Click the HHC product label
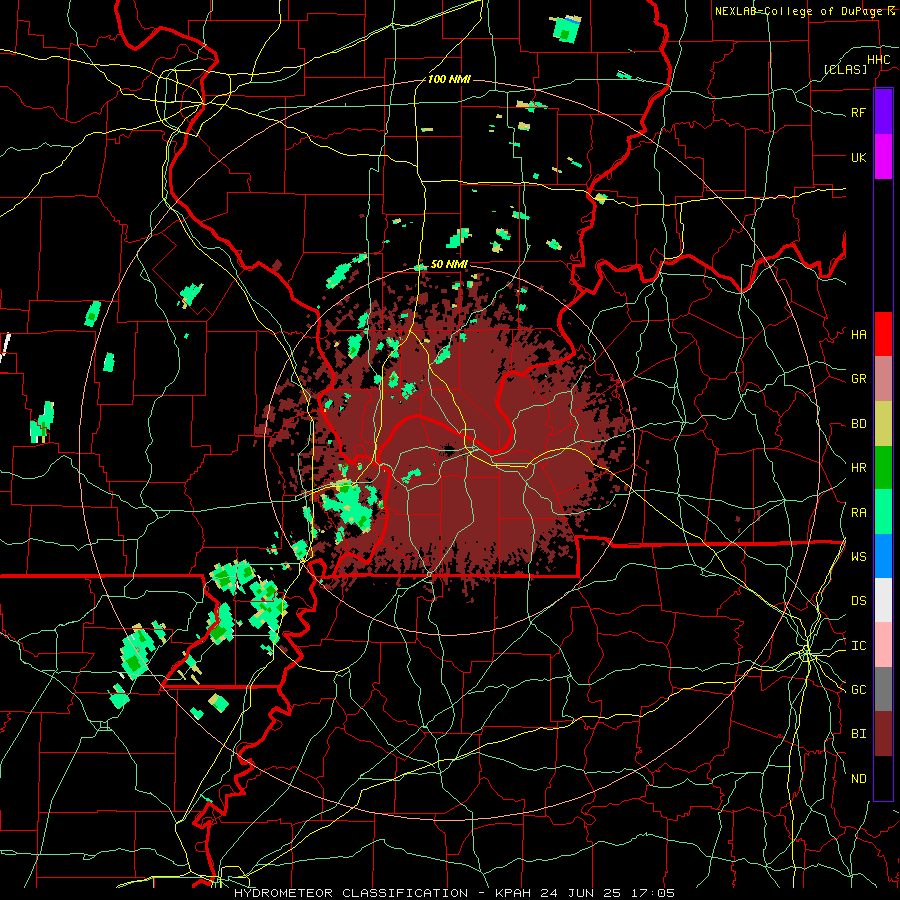Screen dimensions: 900x900 (x=879, y=60)
